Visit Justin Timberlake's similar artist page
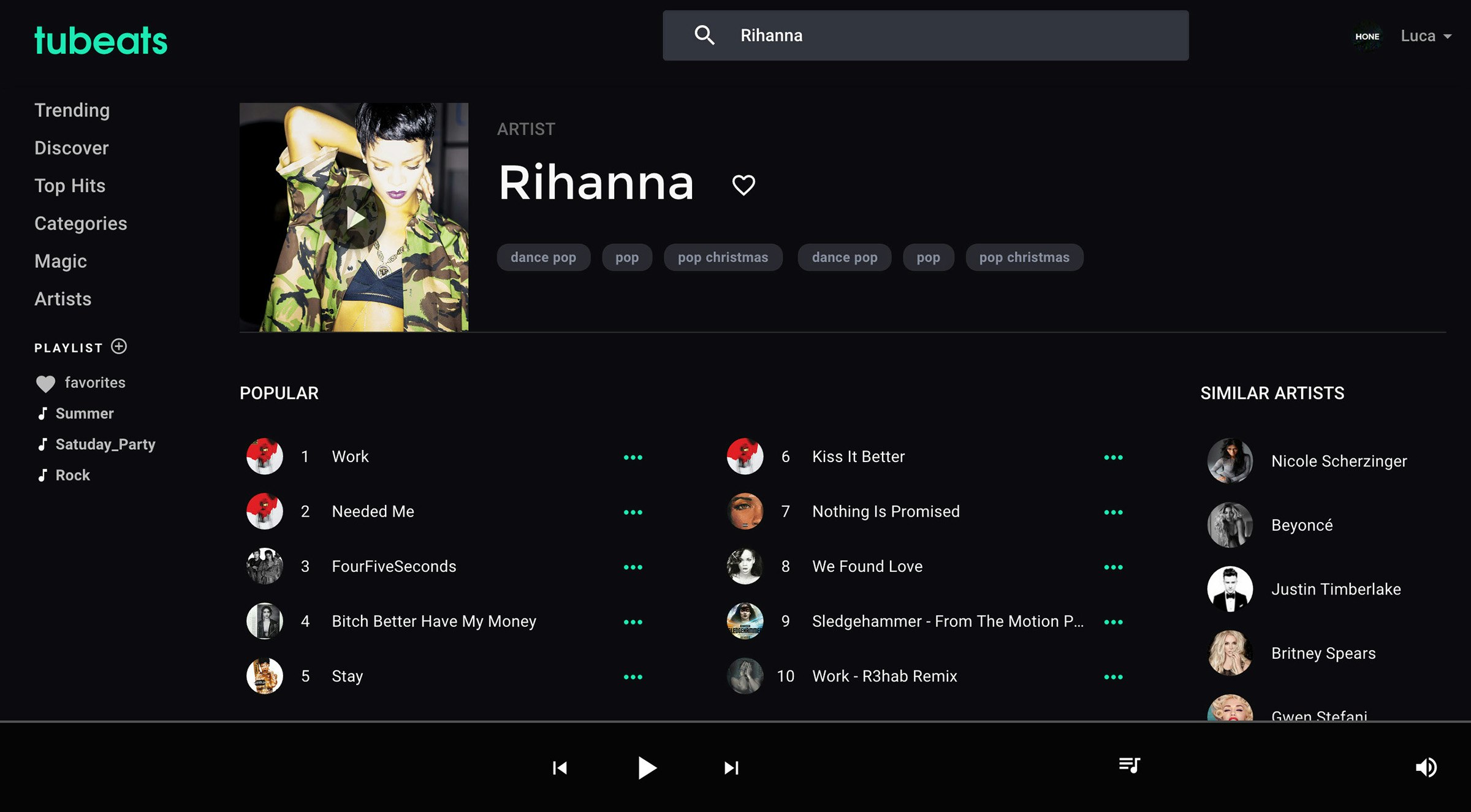This screenshot has height=812, width=1471. point(1336,589)
